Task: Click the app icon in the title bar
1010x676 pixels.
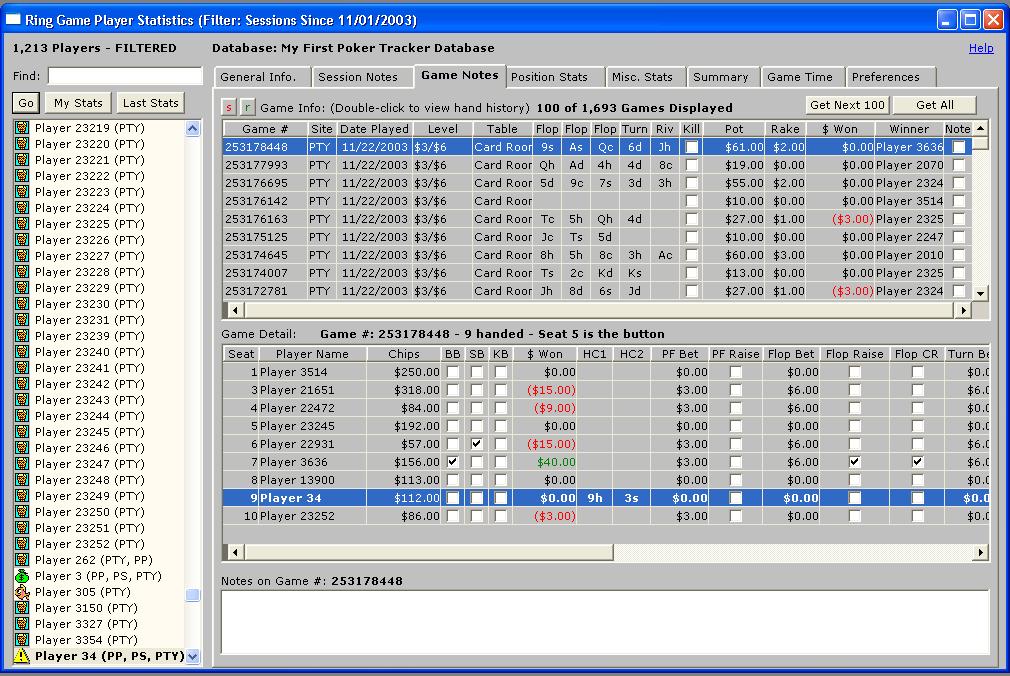Action: [14, 20]
